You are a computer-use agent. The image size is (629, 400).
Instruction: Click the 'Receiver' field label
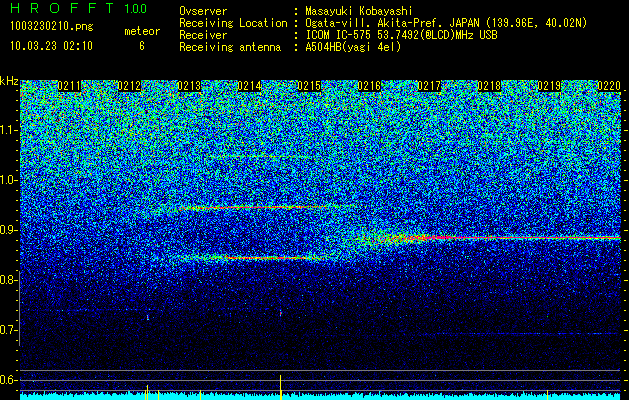203,35
